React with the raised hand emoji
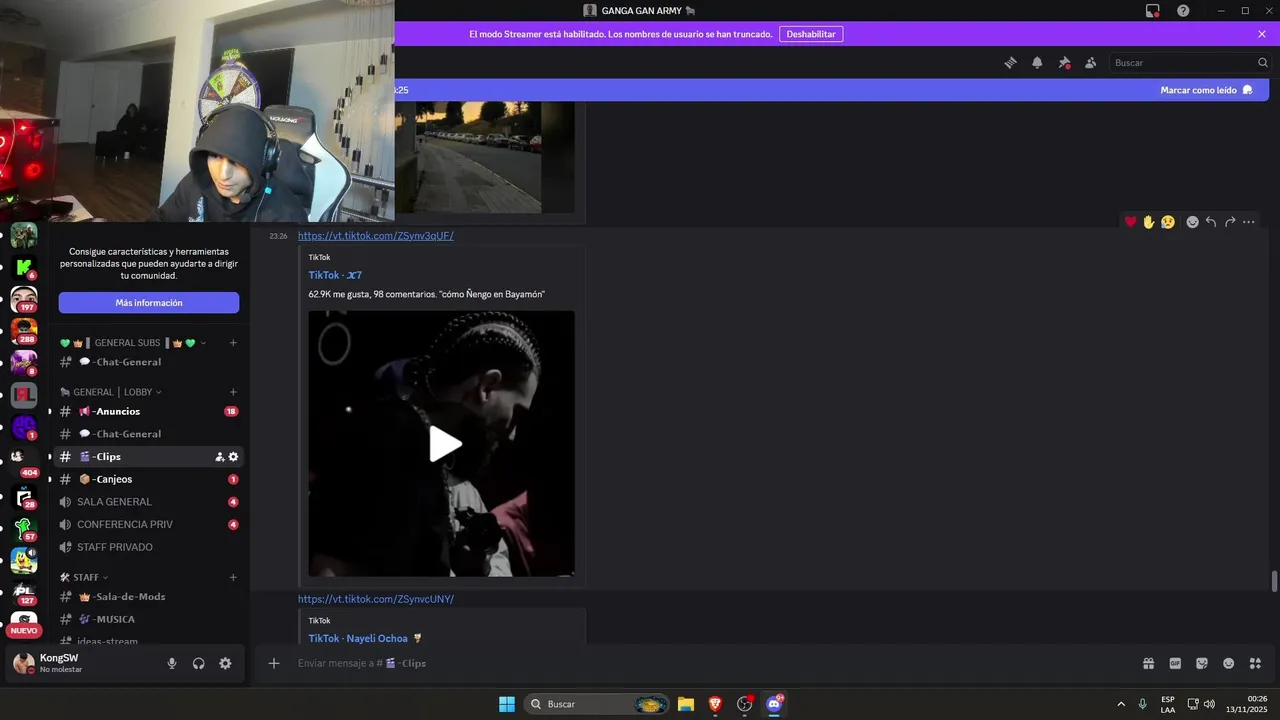 (1149, 222)
